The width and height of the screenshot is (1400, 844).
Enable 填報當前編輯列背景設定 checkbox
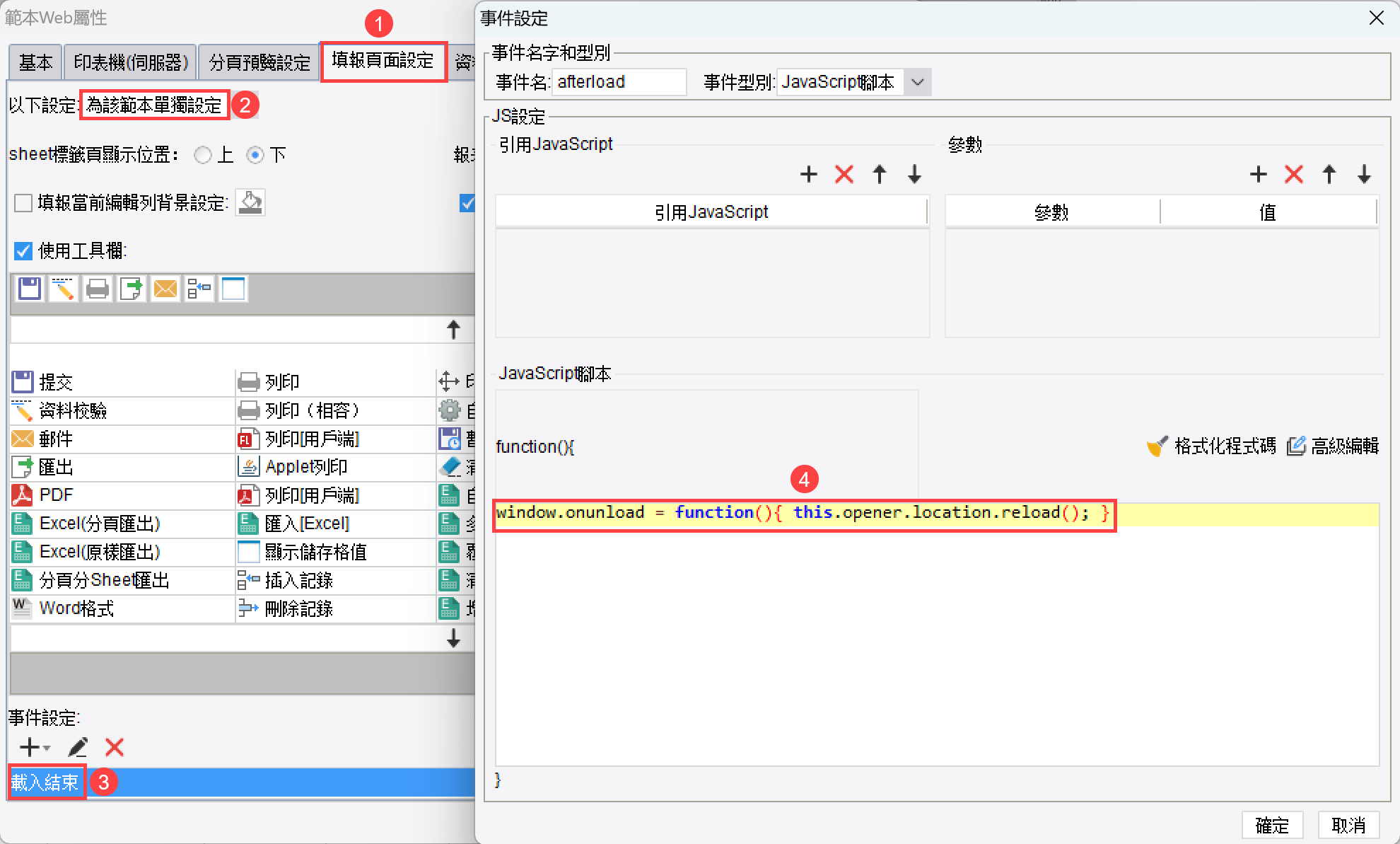(23, 202)
